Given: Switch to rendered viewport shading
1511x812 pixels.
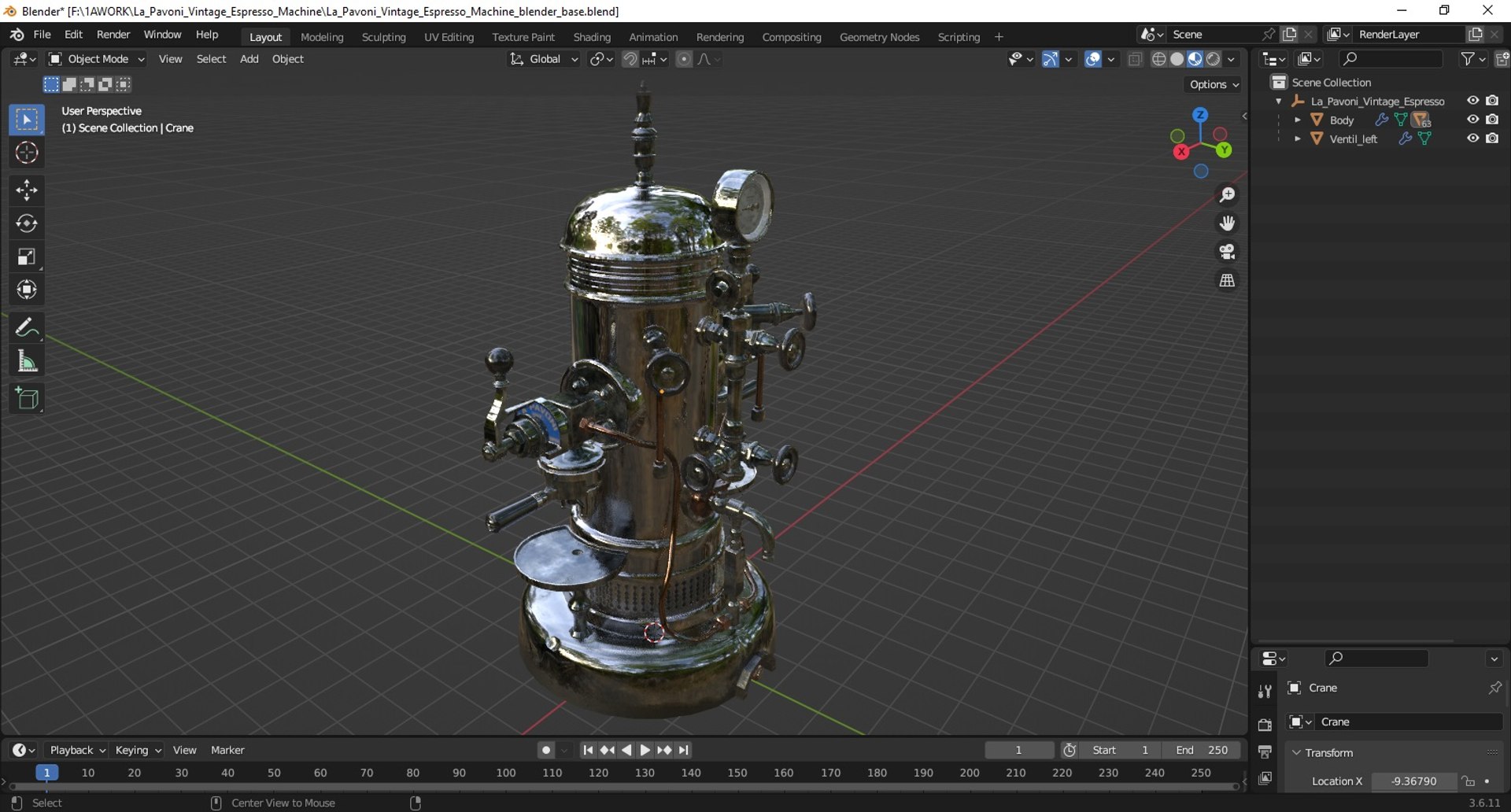Looking at the screenshot, I should pos(1214,59).
